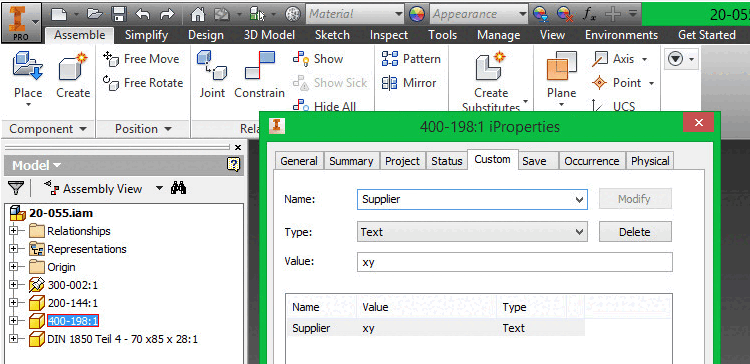Viewport: 750px width, 364px height.
Task: Click the Value column header in property list
Action: 427,307
